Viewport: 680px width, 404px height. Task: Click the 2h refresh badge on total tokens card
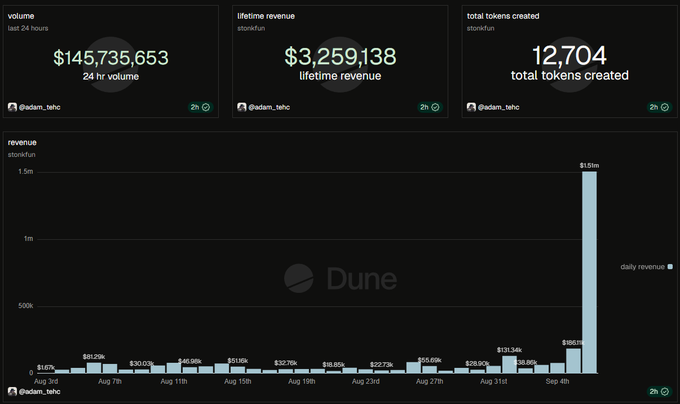pos(659,107)
